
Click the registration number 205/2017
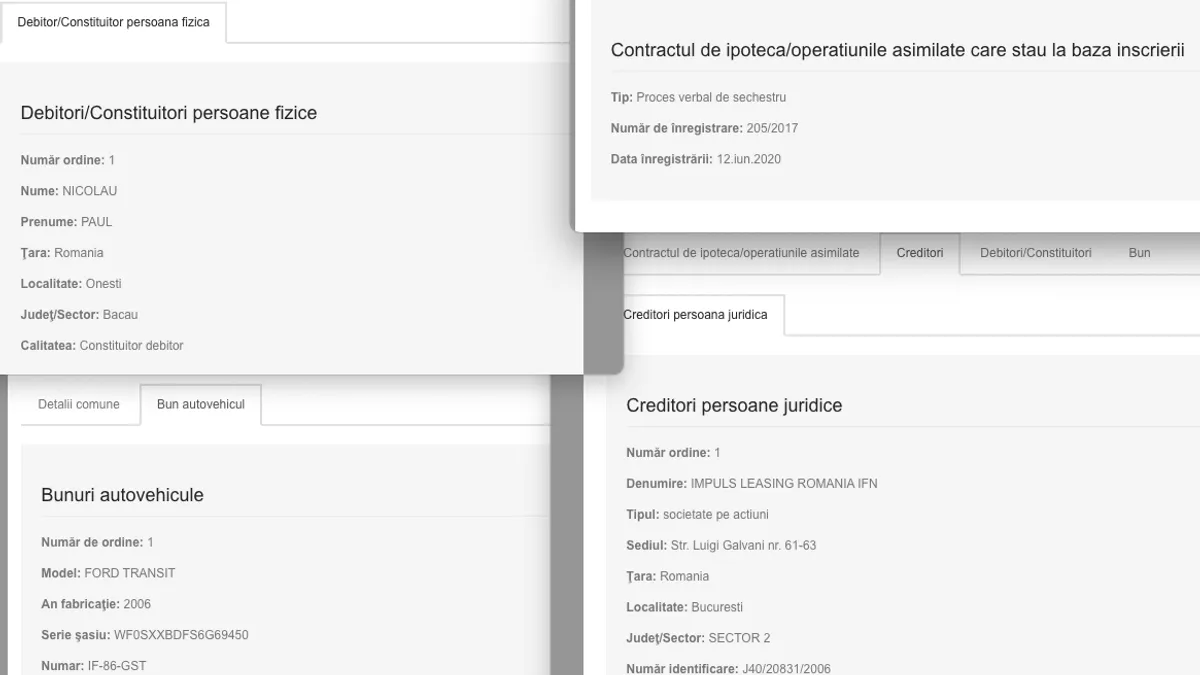771,128
